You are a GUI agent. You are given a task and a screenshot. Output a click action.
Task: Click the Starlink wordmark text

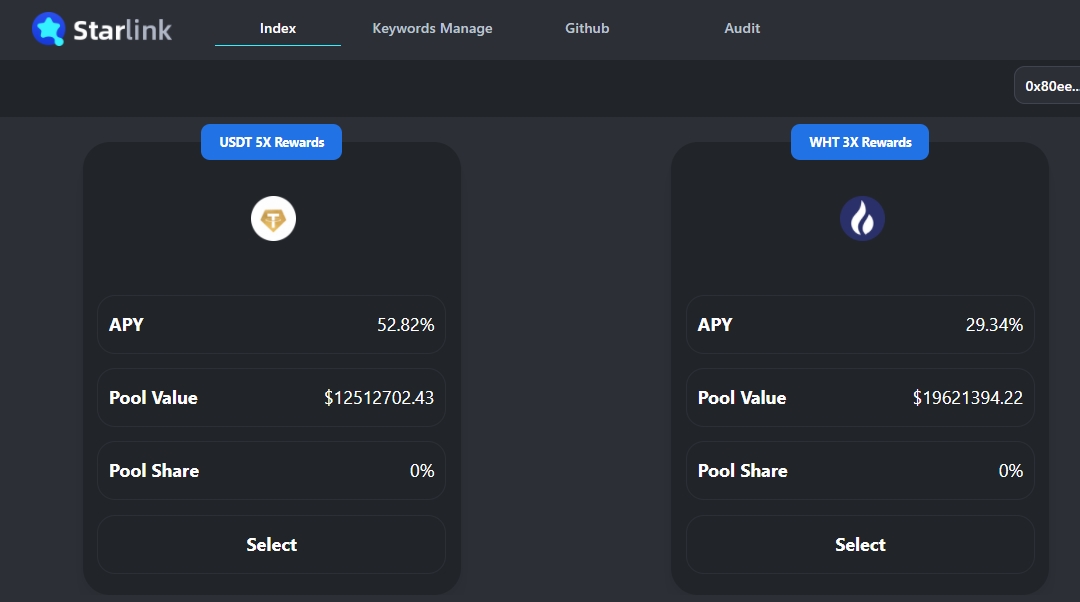pyautogui.click(x=122, y=30)
